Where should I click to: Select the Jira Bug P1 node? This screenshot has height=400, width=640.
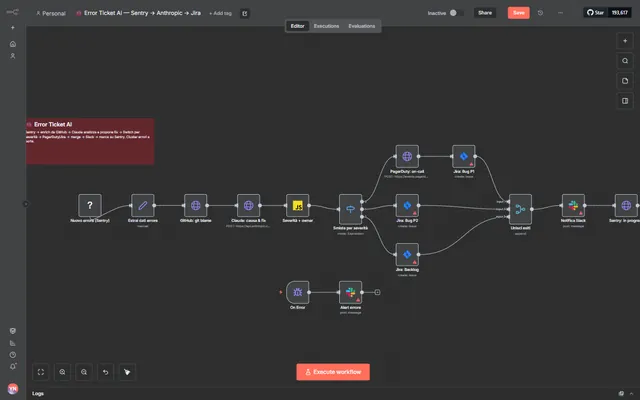click(464, 156)
